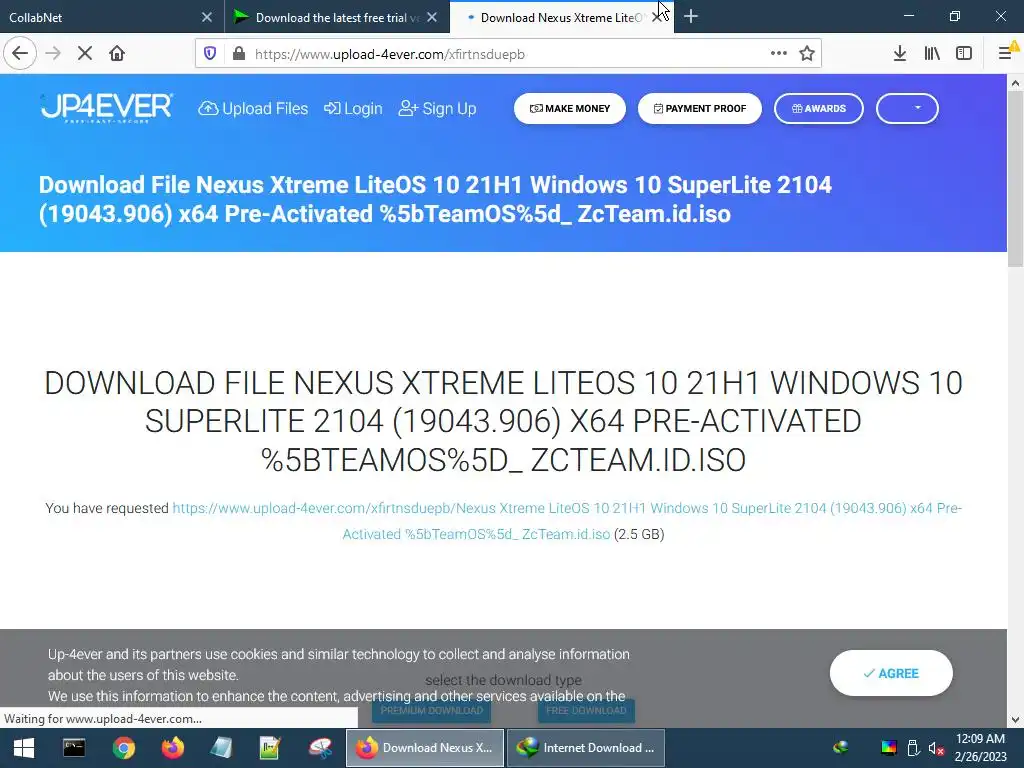Image resolution: width=1024 pixels, height=768 pixels.
Task: Open the green chart taskbar app
Action: pyautogui.click(x=270, y=748)
